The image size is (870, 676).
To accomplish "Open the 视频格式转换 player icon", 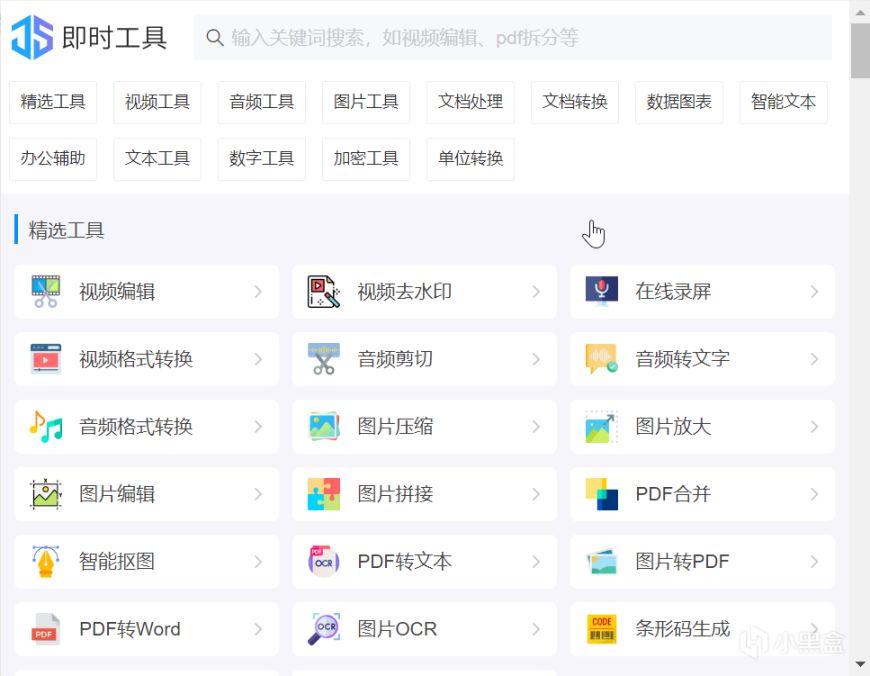I will 46,359.
